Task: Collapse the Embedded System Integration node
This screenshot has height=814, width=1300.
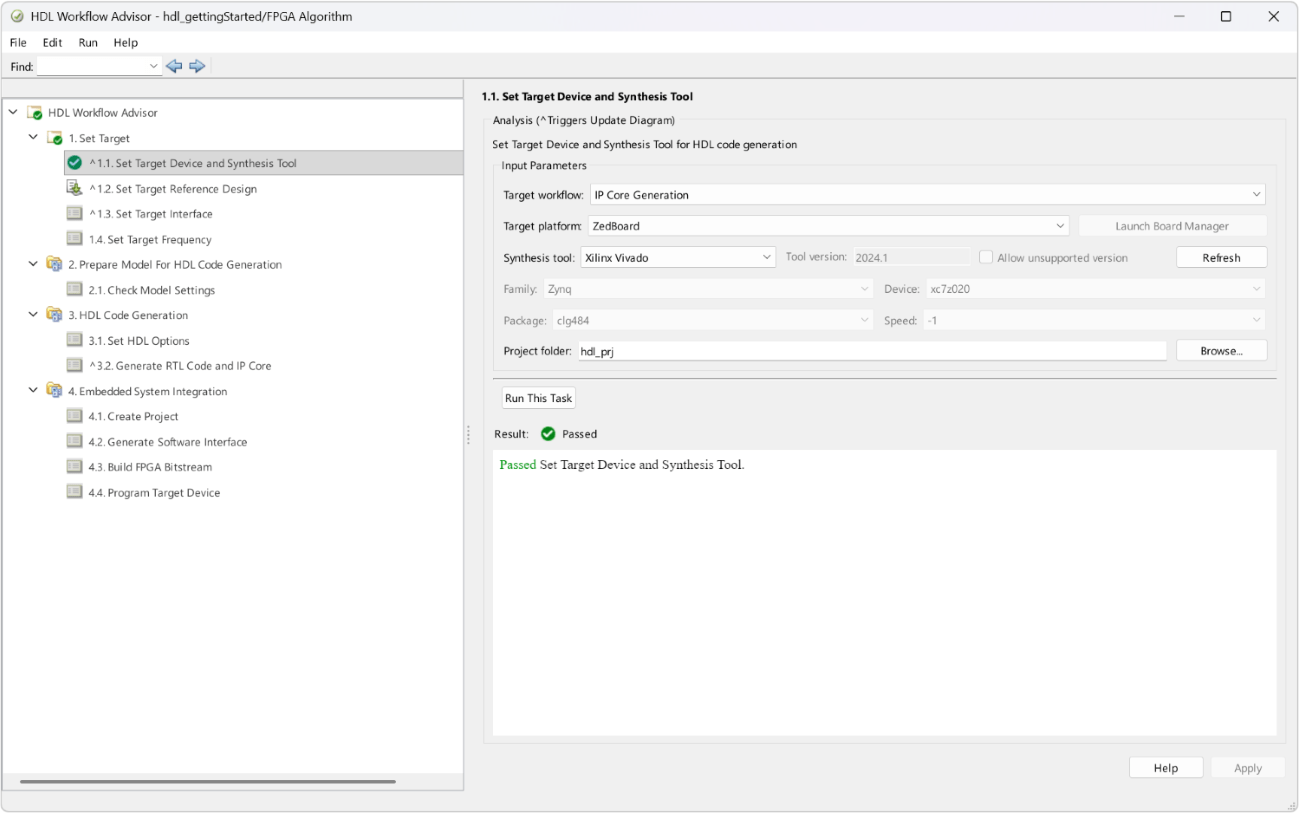Action: (x=33, y=391)
